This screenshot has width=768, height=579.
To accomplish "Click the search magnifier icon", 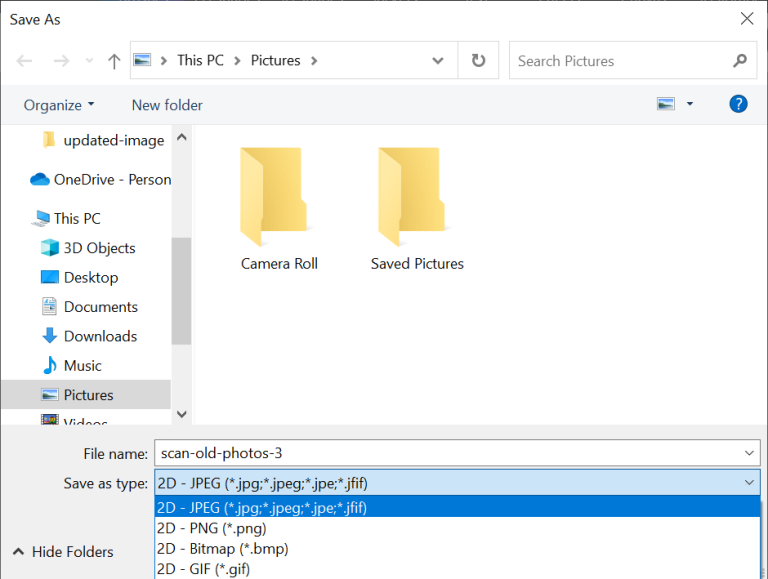I will [x=740, y=61].
